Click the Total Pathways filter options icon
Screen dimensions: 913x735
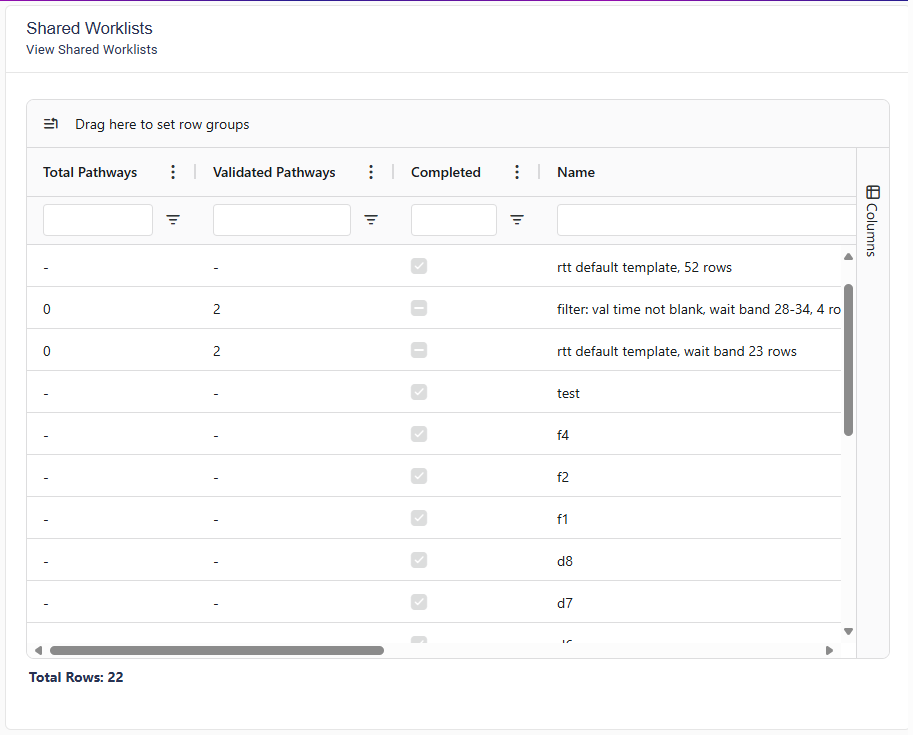173,220
